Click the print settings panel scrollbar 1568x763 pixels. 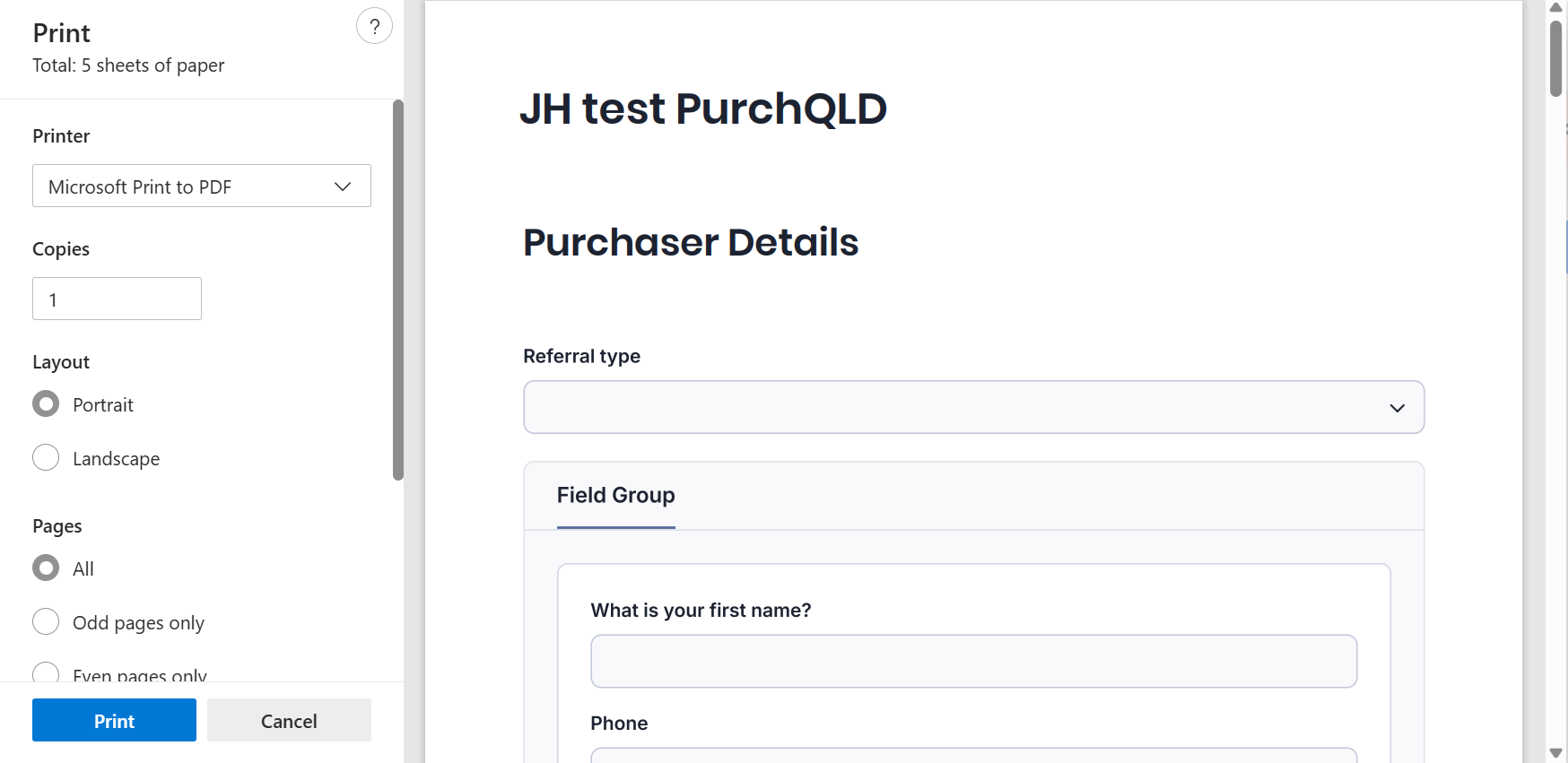(398, 290)
